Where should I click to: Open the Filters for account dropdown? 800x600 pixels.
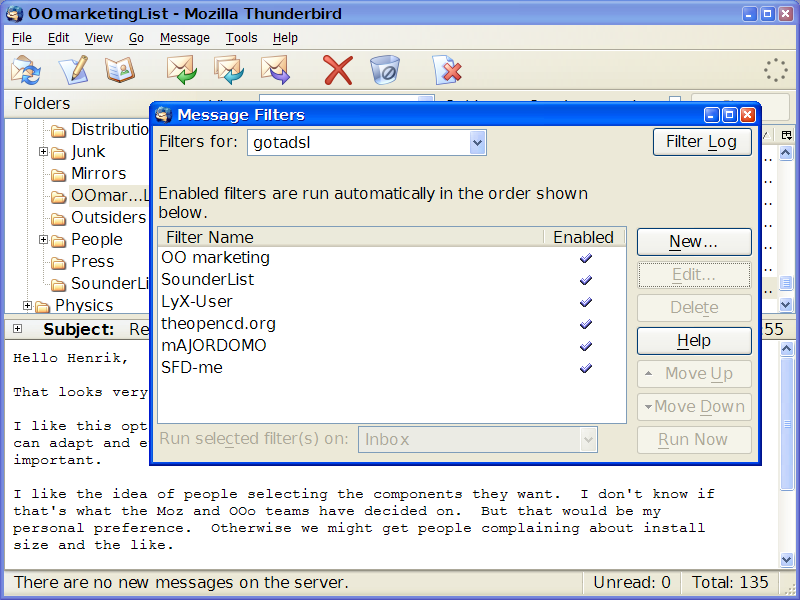click(477, 143)
